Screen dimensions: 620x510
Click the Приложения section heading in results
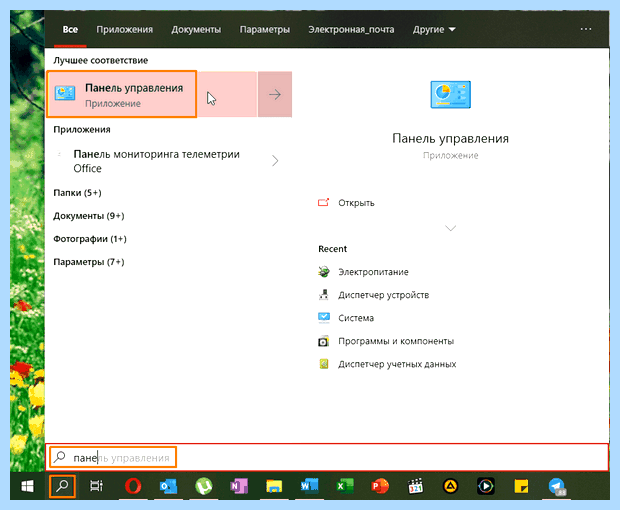tap(82, 130)
